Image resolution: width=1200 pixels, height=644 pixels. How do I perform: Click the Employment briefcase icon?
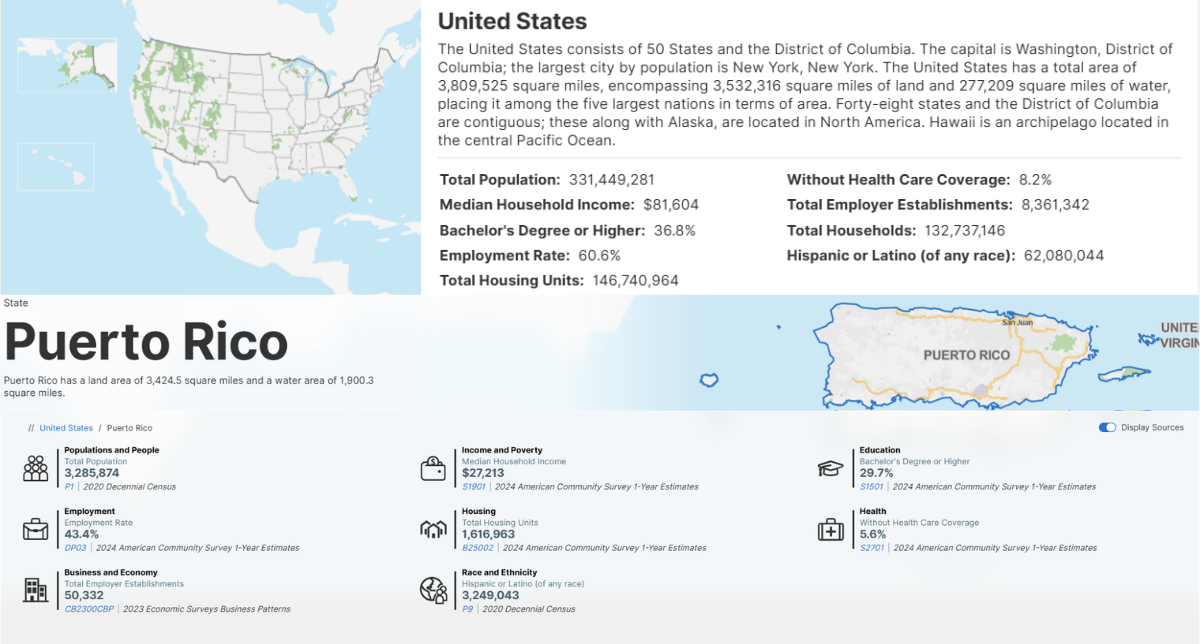point(36,529)
